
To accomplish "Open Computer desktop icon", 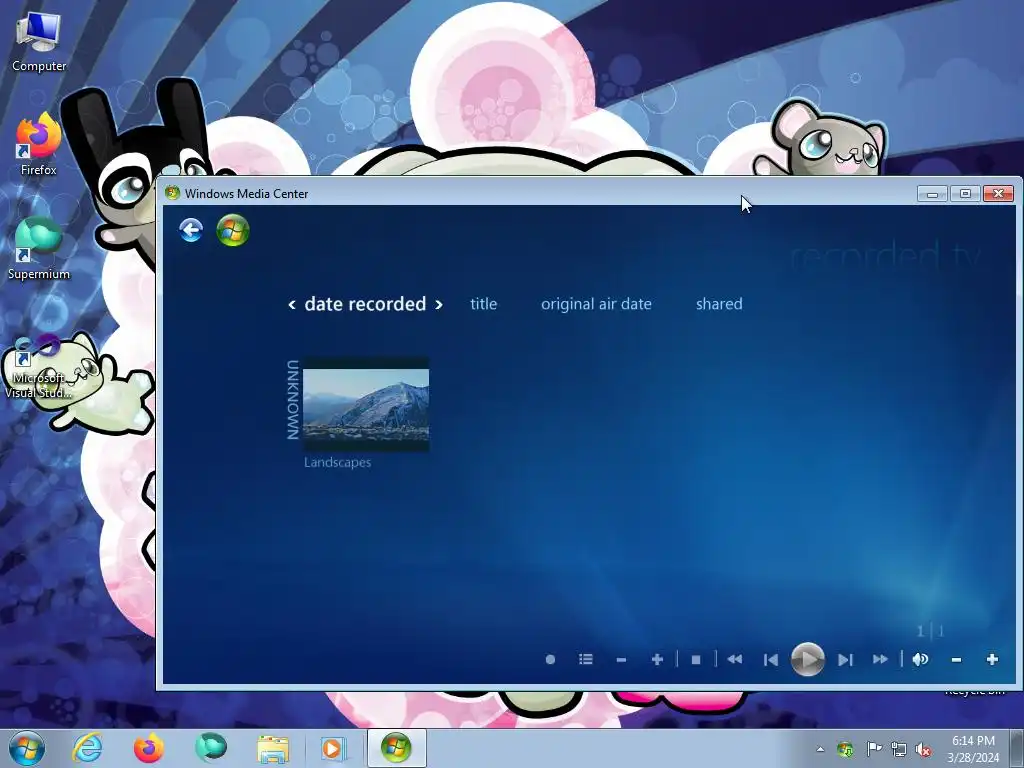I will point(39,42).
